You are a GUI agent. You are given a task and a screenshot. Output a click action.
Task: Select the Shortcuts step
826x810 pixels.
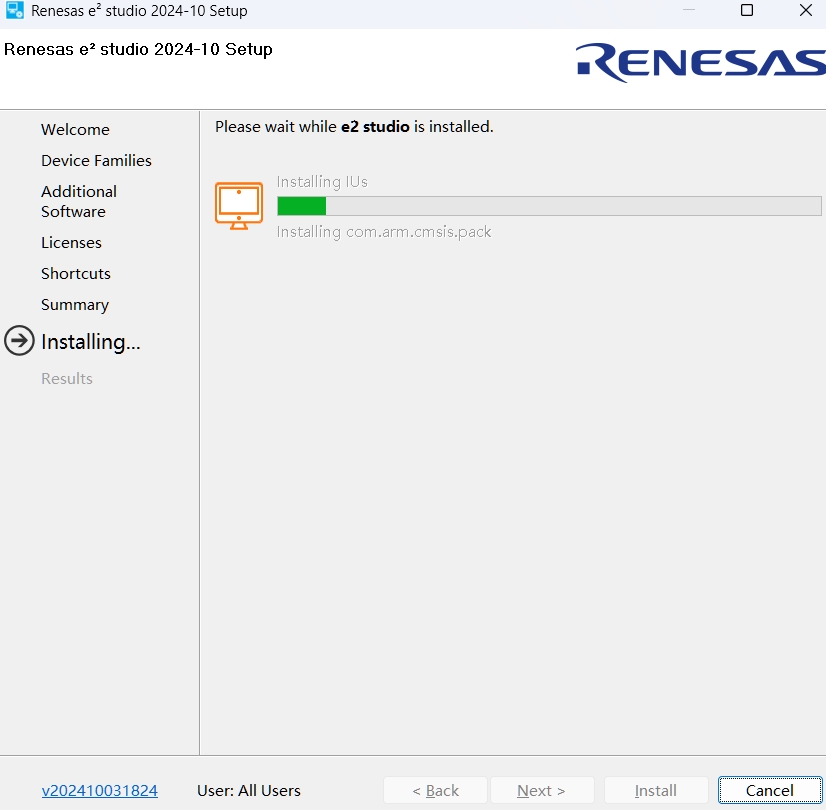click(76, 273)
